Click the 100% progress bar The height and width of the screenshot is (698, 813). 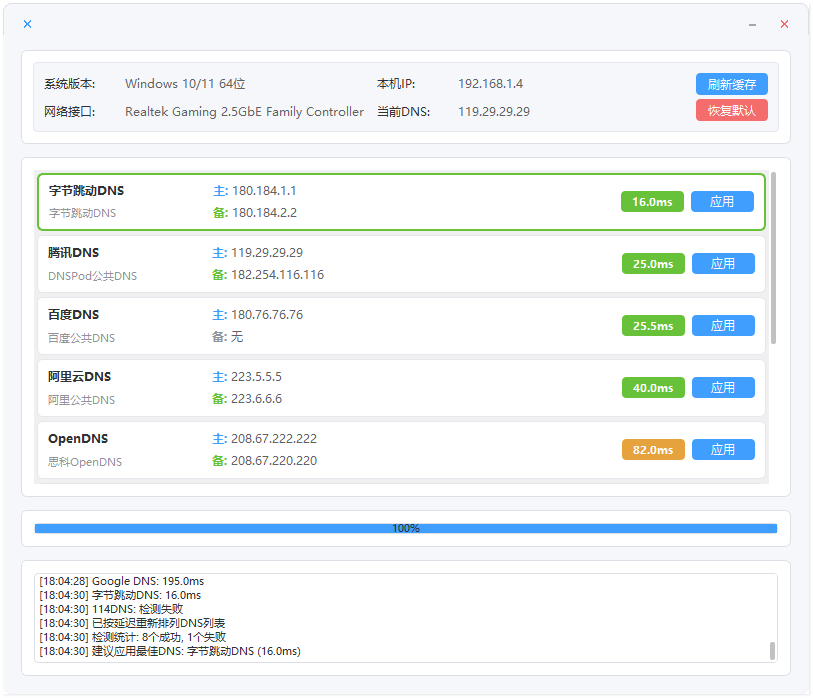(x=405, y=528)
